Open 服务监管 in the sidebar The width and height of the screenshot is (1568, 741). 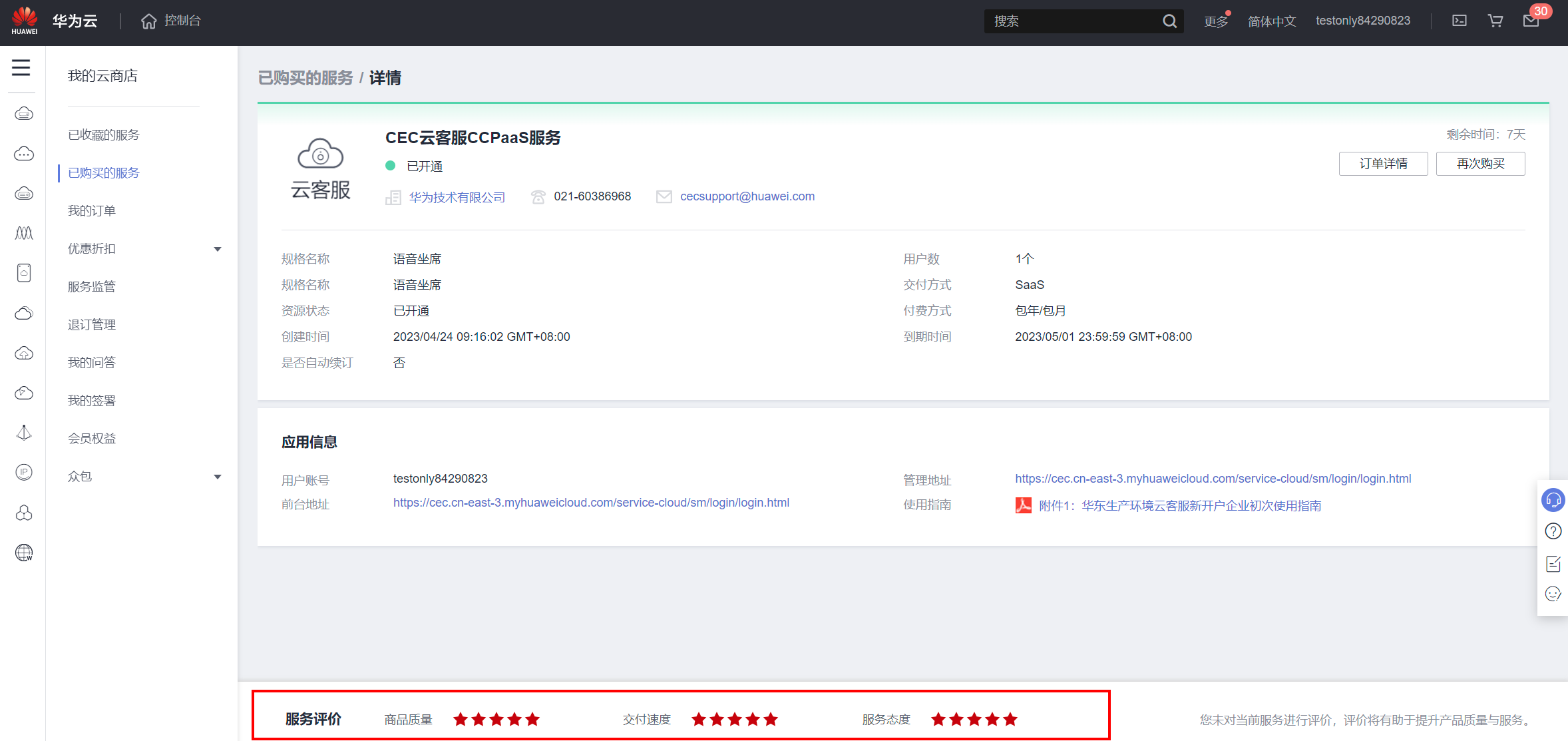click(x=92, y=287)
